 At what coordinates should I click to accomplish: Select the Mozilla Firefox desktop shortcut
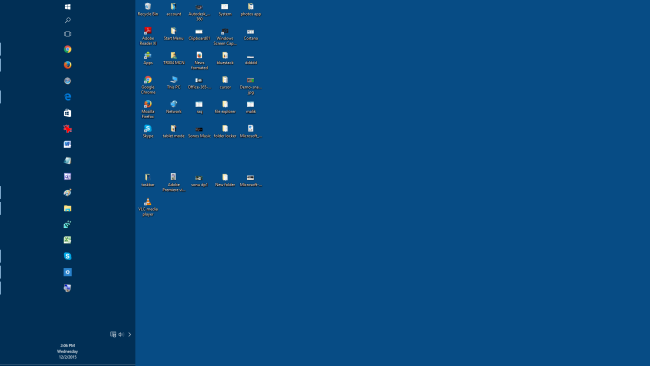(148, 109)
